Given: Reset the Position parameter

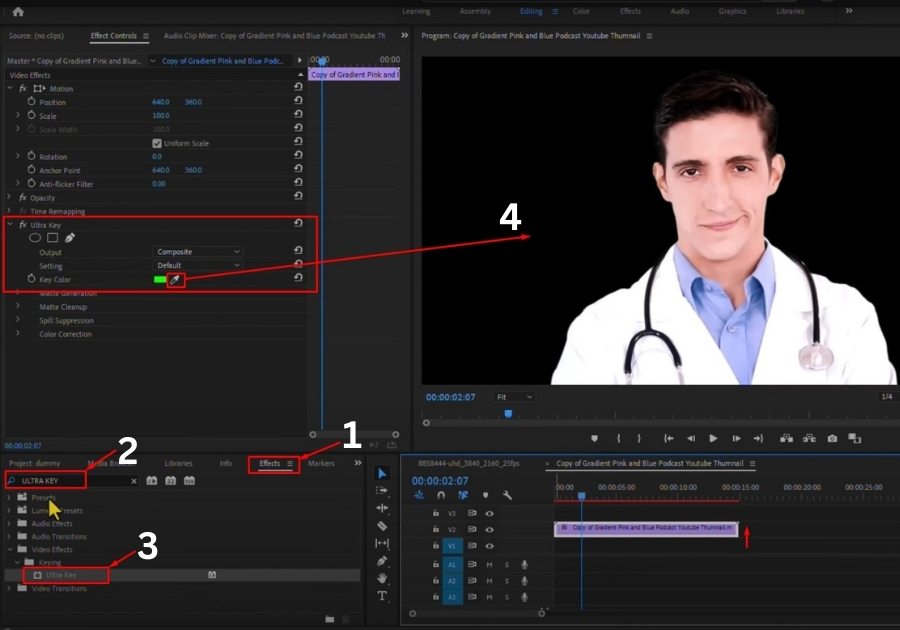Looking at the screenshot, I should [298, 100].
